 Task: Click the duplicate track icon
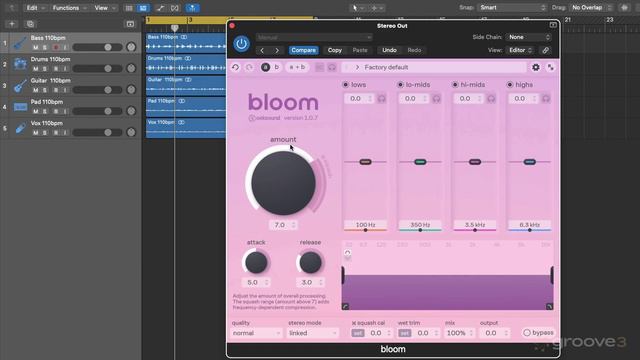pos(30,24)
